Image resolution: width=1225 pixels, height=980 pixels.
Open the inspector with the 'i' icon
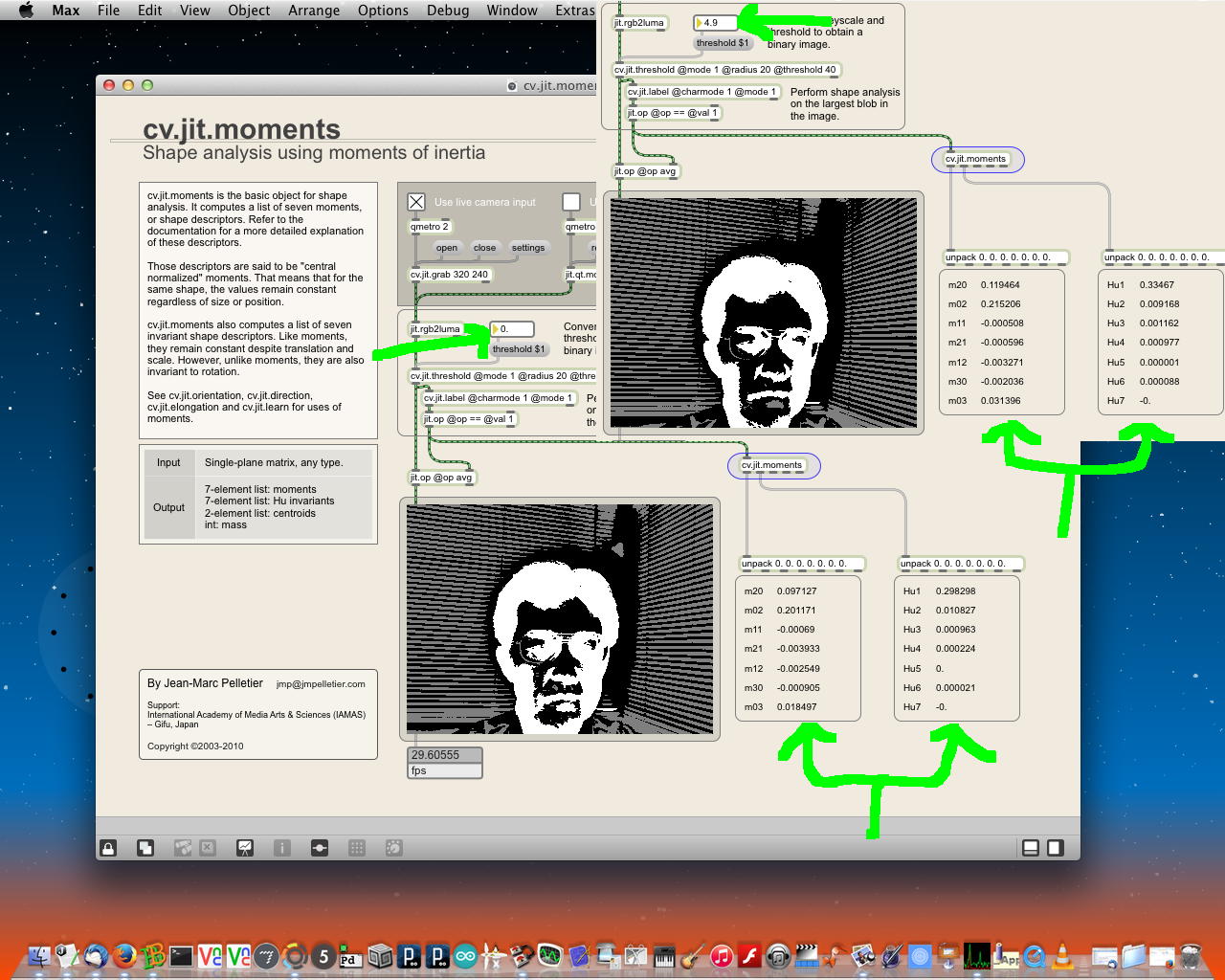282,848
